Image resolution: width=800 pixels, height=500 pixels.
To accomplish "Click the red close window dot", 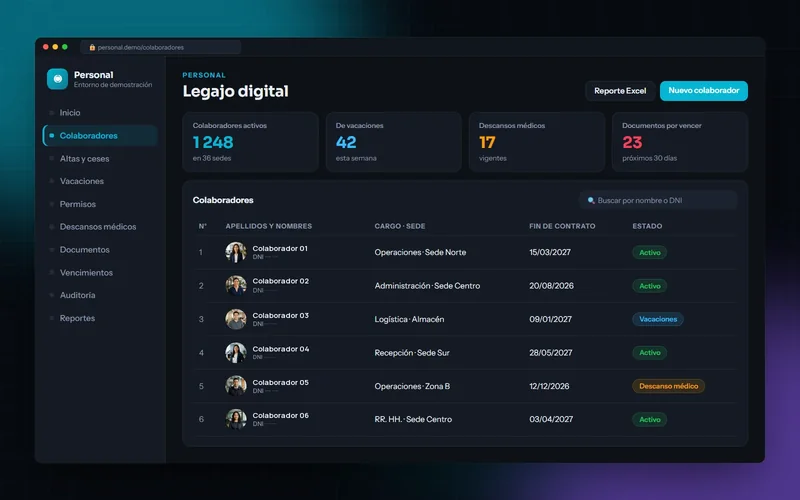I will point(46,47).
